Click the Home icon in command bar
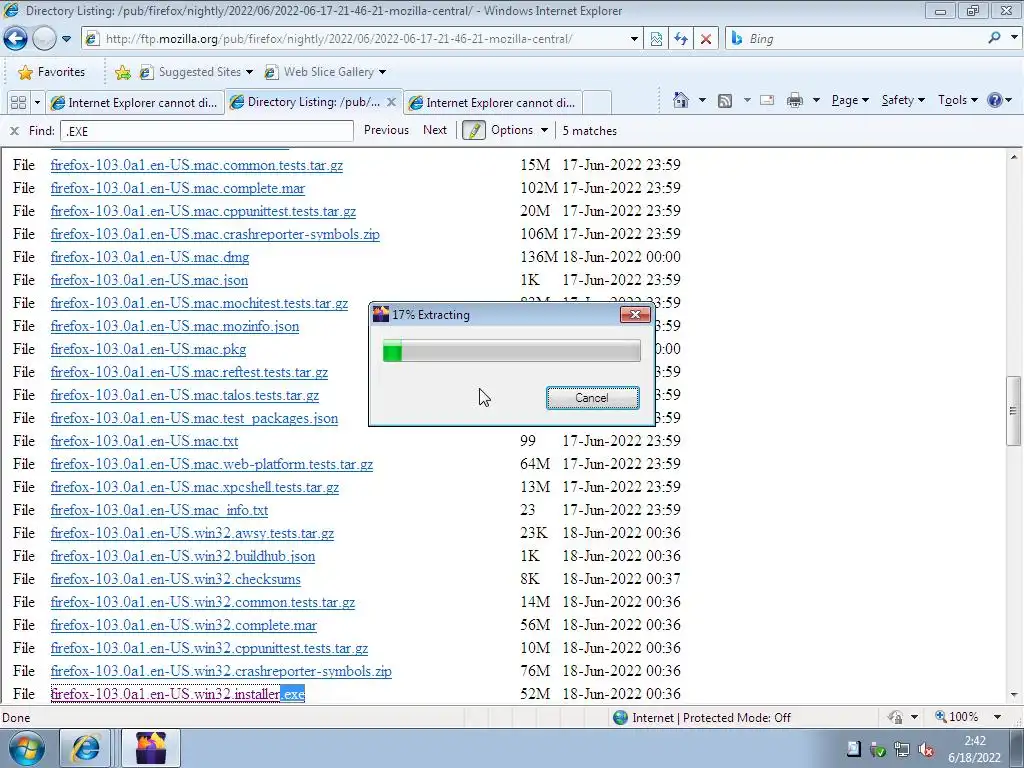Screen dimensions: 1024x768 coord(680,100)
